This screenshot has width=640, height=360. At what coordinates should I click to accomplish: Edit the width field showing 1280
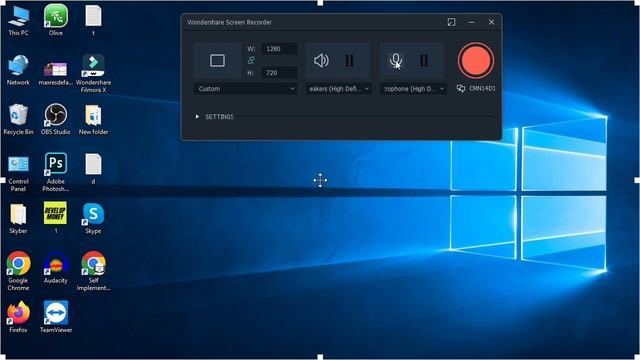(x=279, y=49)
